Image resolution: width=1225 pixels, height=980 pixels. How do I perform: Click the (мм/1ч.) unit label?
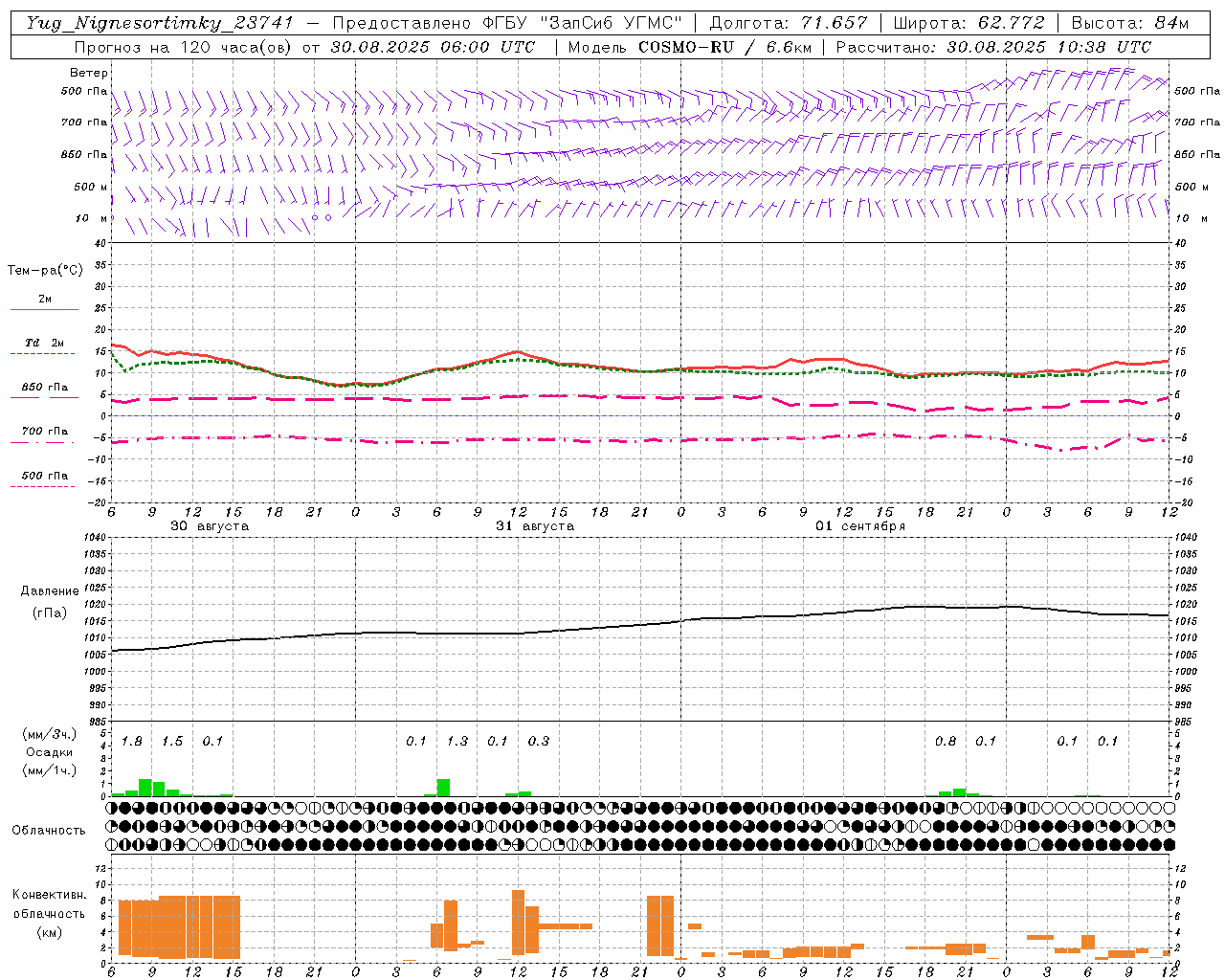click(x=50, y=770)
